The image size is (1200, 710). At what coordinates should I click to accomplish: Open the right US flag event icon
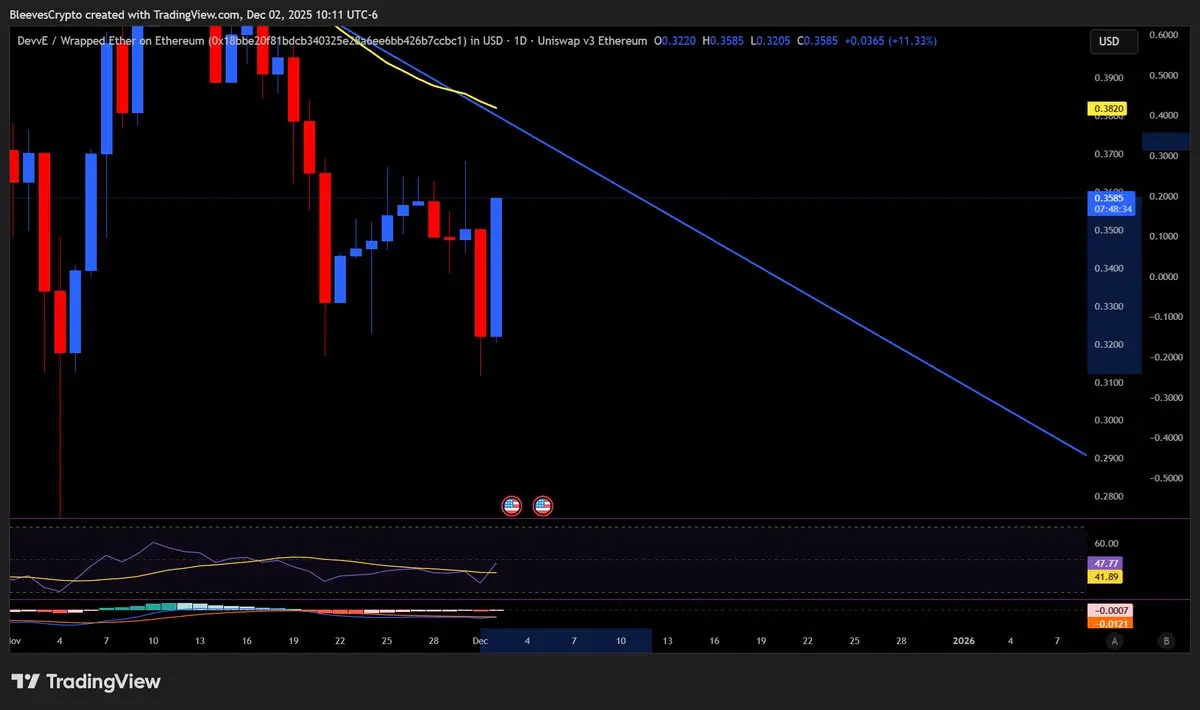(543, 506)
